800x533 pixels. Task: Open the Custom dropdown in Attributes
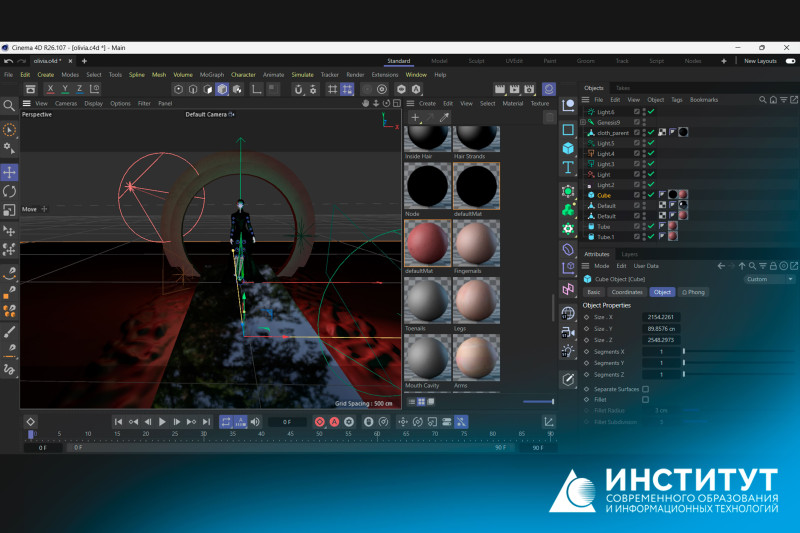(770, 279)
